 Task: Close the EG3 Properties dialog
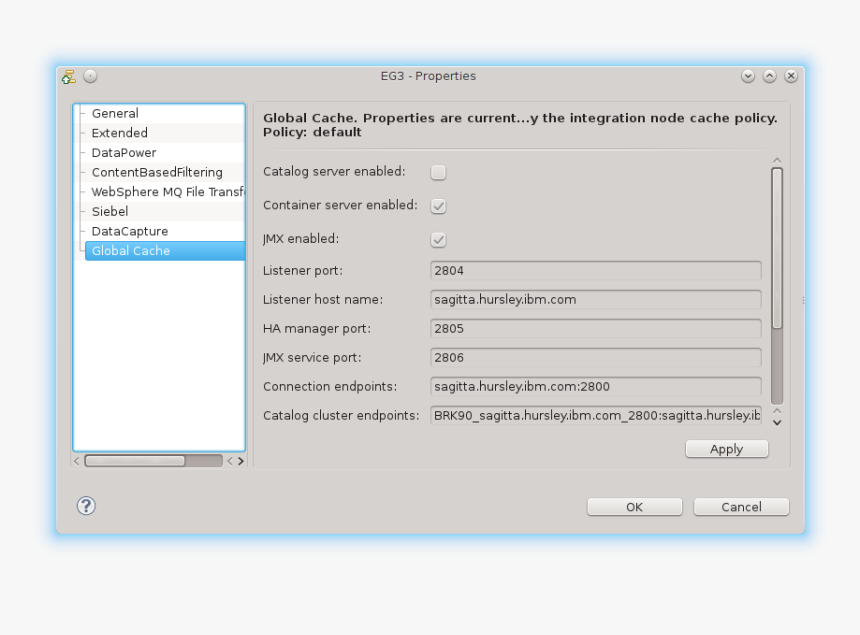[x=791, y=76]
